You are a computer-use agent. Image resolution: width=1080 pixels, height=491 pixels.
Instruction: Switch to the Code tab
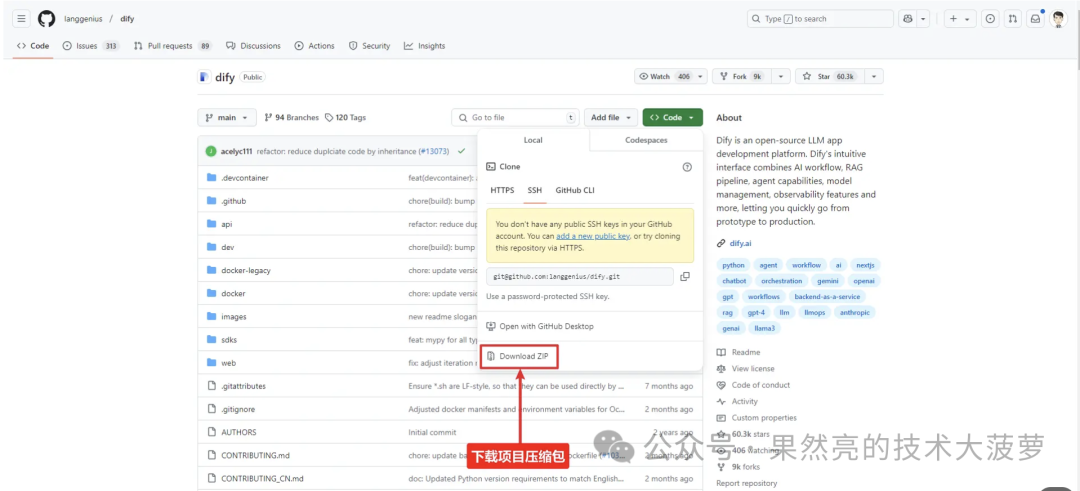(33, 46)
